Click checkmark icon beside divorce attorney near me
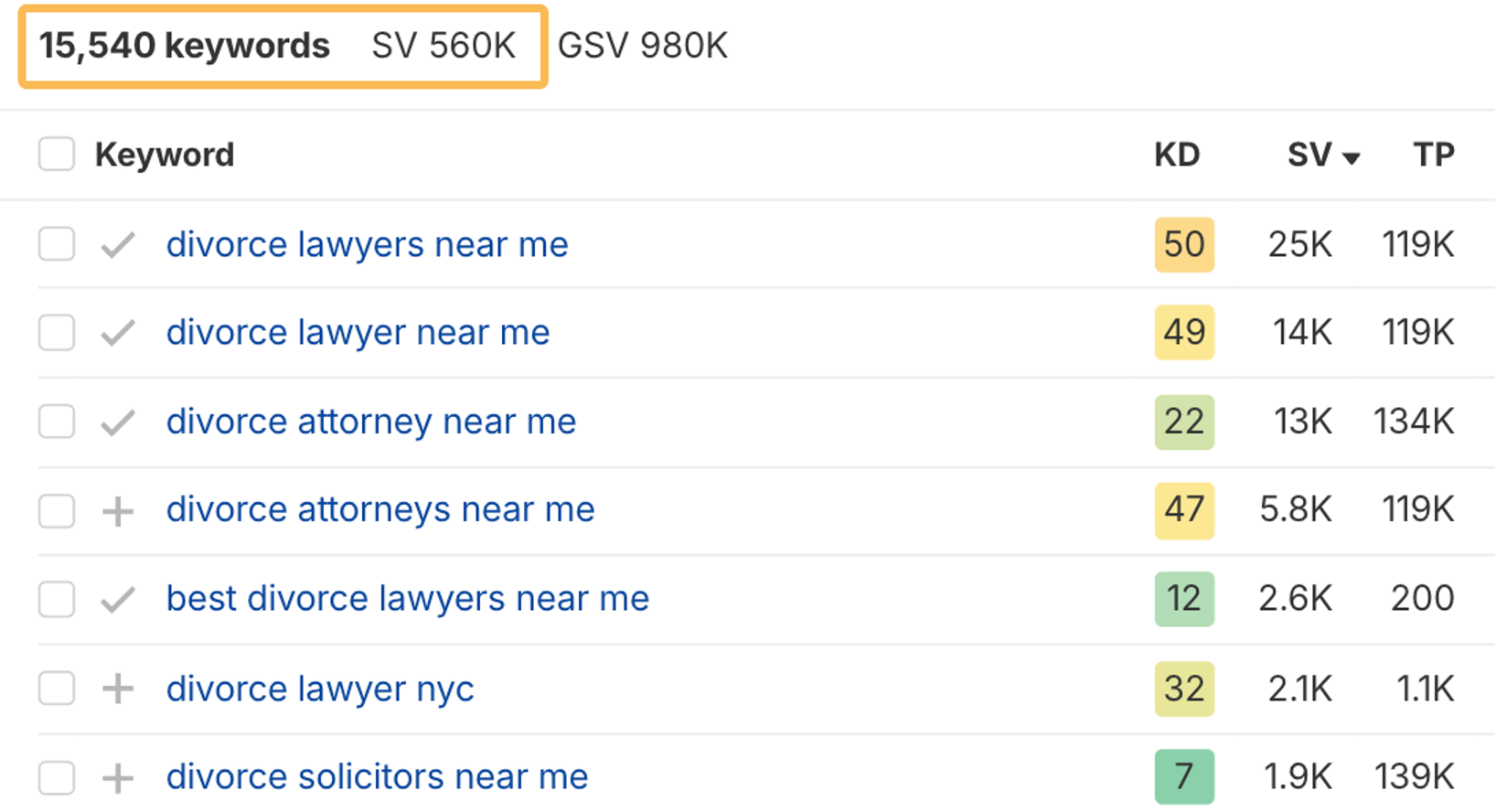 (118, 422)
